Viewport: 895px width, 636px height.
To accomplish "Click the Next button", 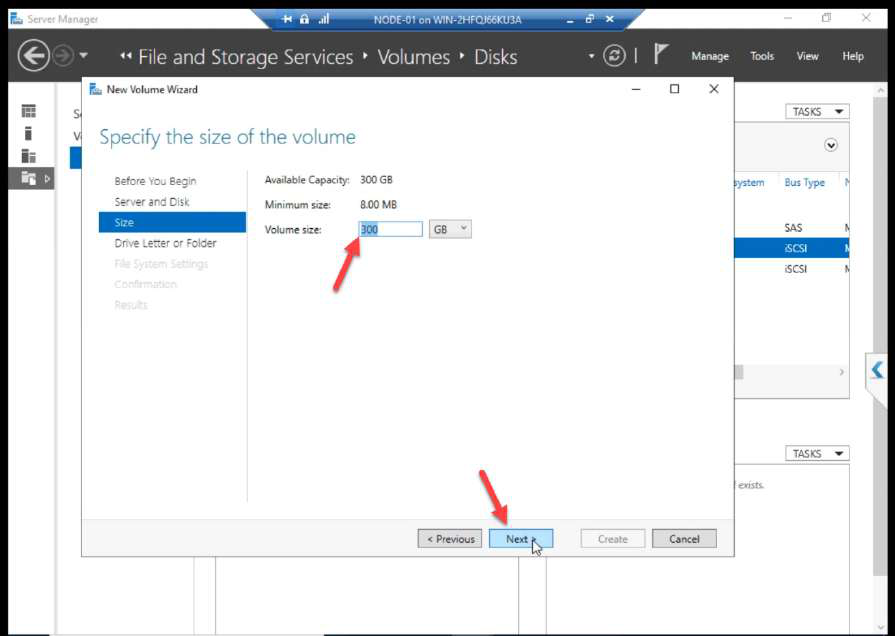I will [x=521, y=538].
